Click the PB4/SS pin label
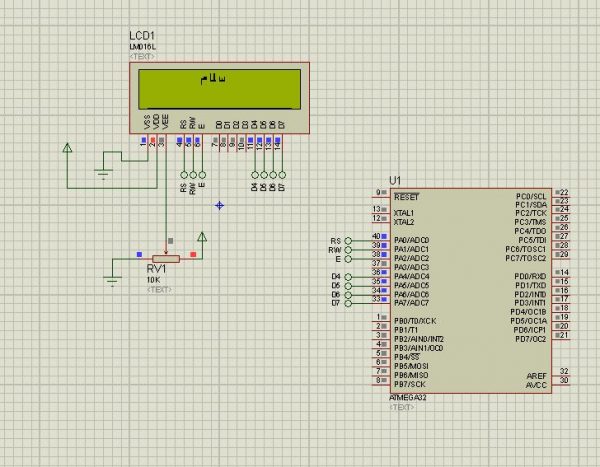 (407, 357)
